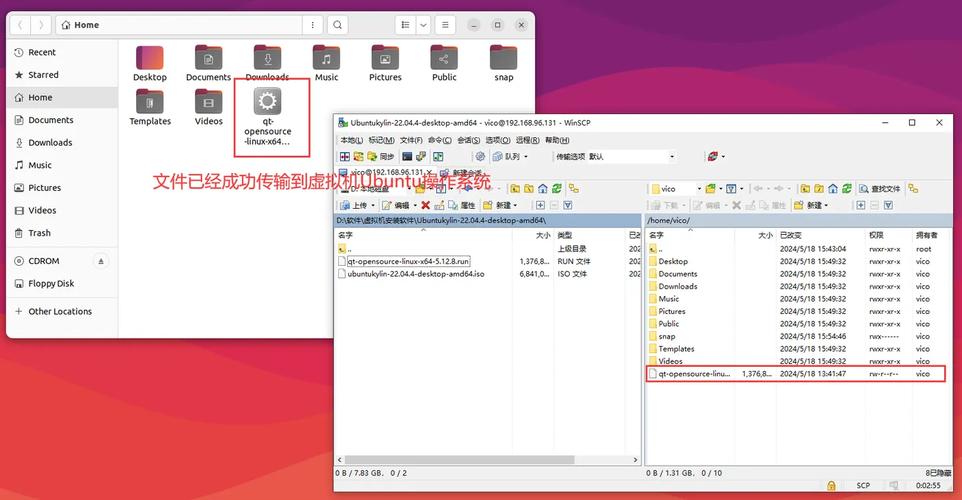Select ubuntukylin-22.04.4-desktop-amd64.iso in local panel
This screenshot has height=500, width=962.
coord(416,274)
